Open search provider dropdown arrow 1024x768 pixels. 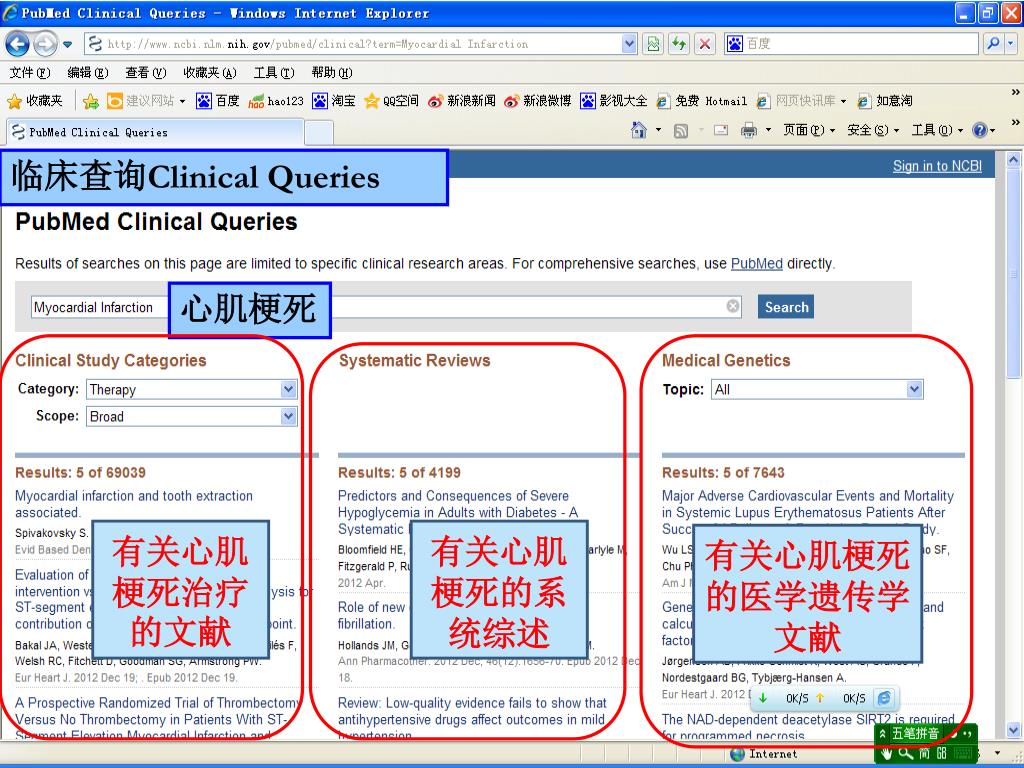coord(1011,44)
